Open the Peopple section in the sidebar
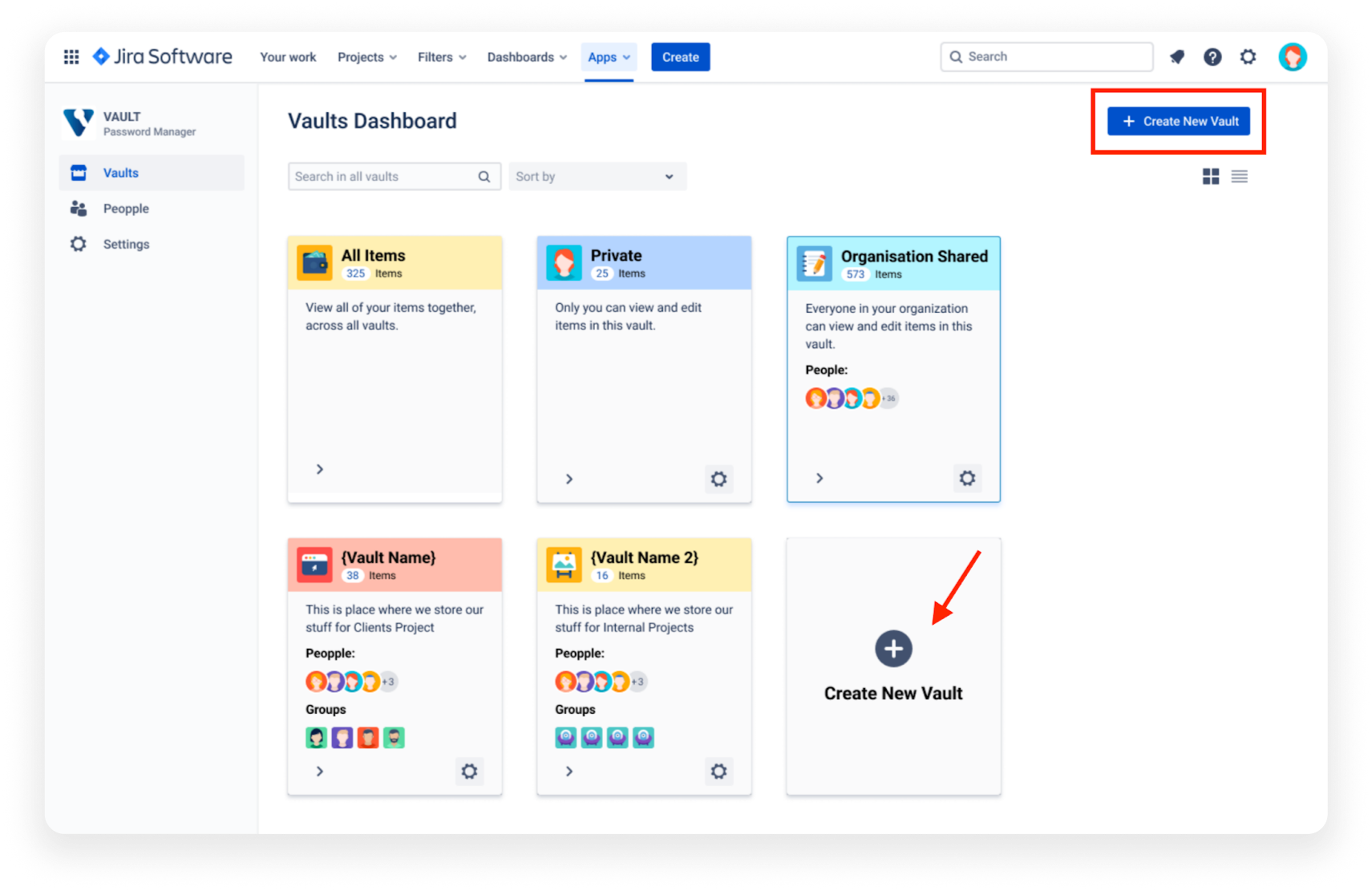 (126, 208)
